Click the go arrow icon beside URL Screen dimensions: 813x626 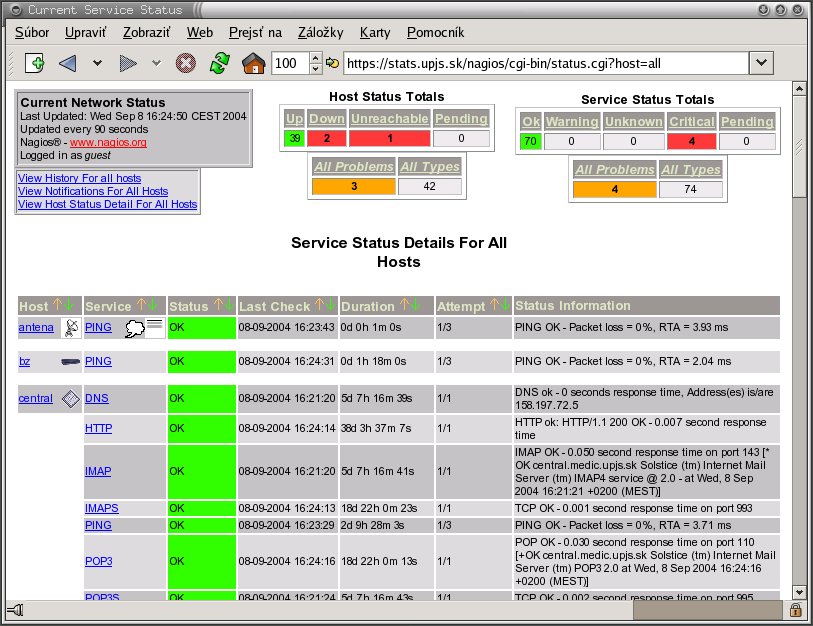pyautogui.click(x=332, y=63)
